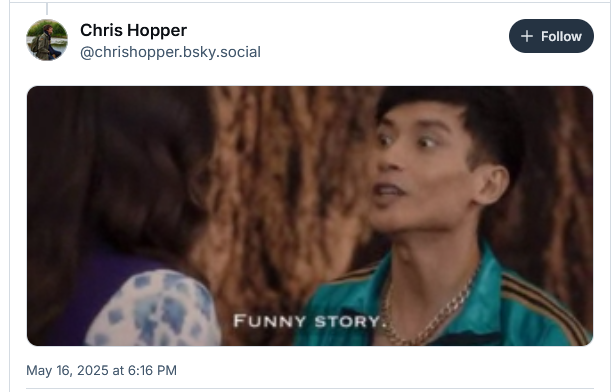This screenshot has width=614, height=392.
Task: Click the thread reply line above avatar
Action: tap(47, 9)
